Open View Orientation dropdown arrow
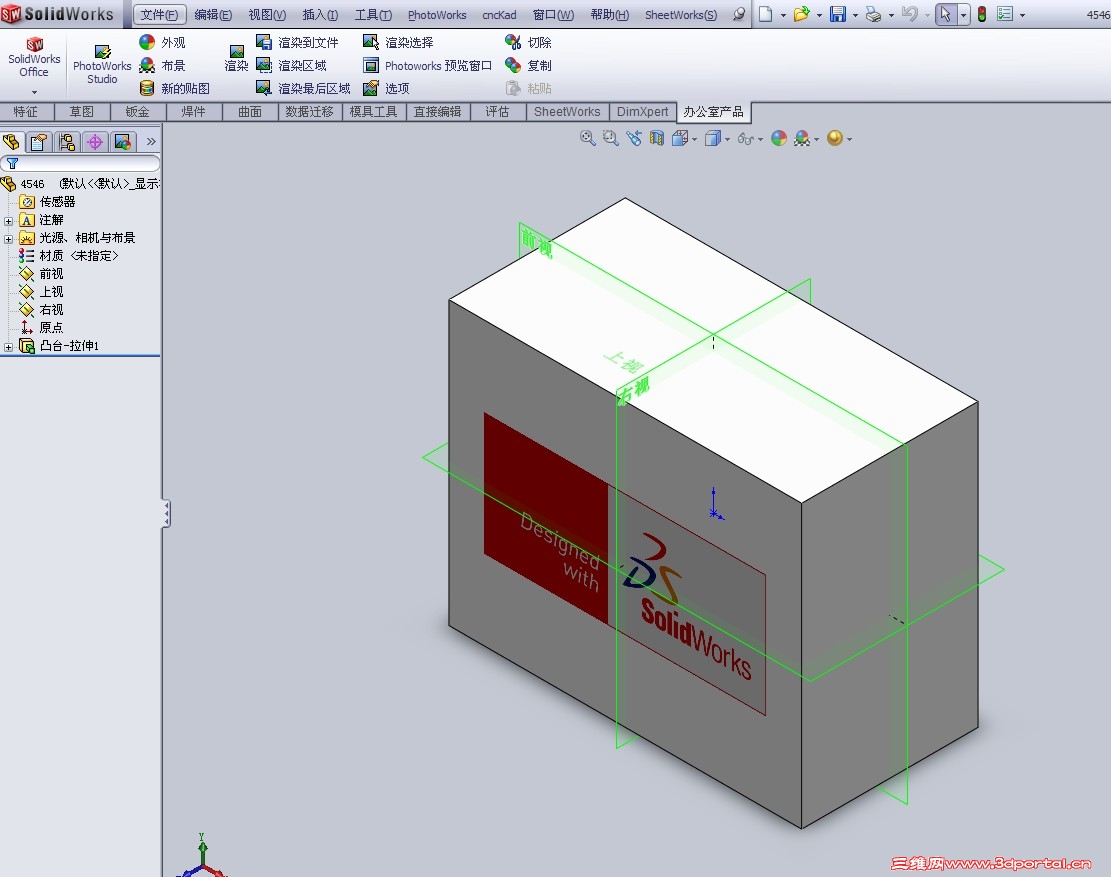The image size is (1111, 877). click(x=694, y=140)
